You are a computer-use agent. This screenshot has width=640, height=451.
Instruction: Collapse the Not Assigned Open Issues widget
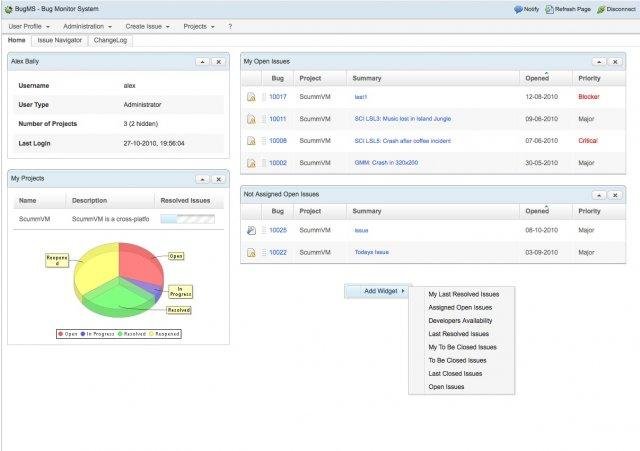(x=598, y=195)
